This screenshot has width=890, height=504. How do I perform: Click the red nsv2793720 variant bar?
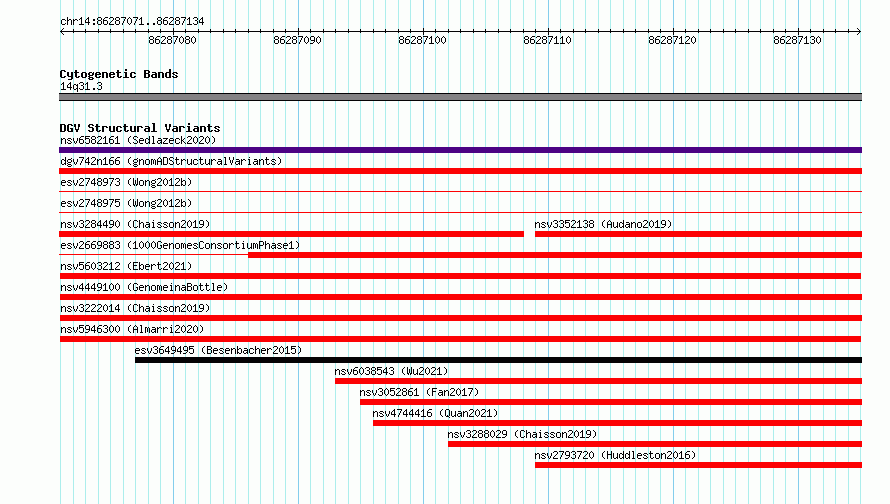pos(698,465)
